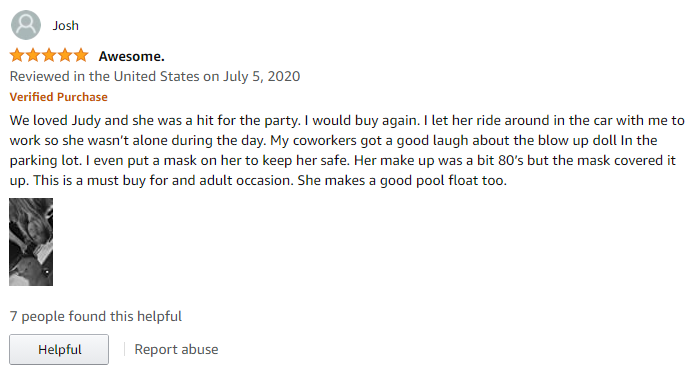Open reviewer name Josh's profile
Screen dimensions: 695x367
tap(66, 26)
